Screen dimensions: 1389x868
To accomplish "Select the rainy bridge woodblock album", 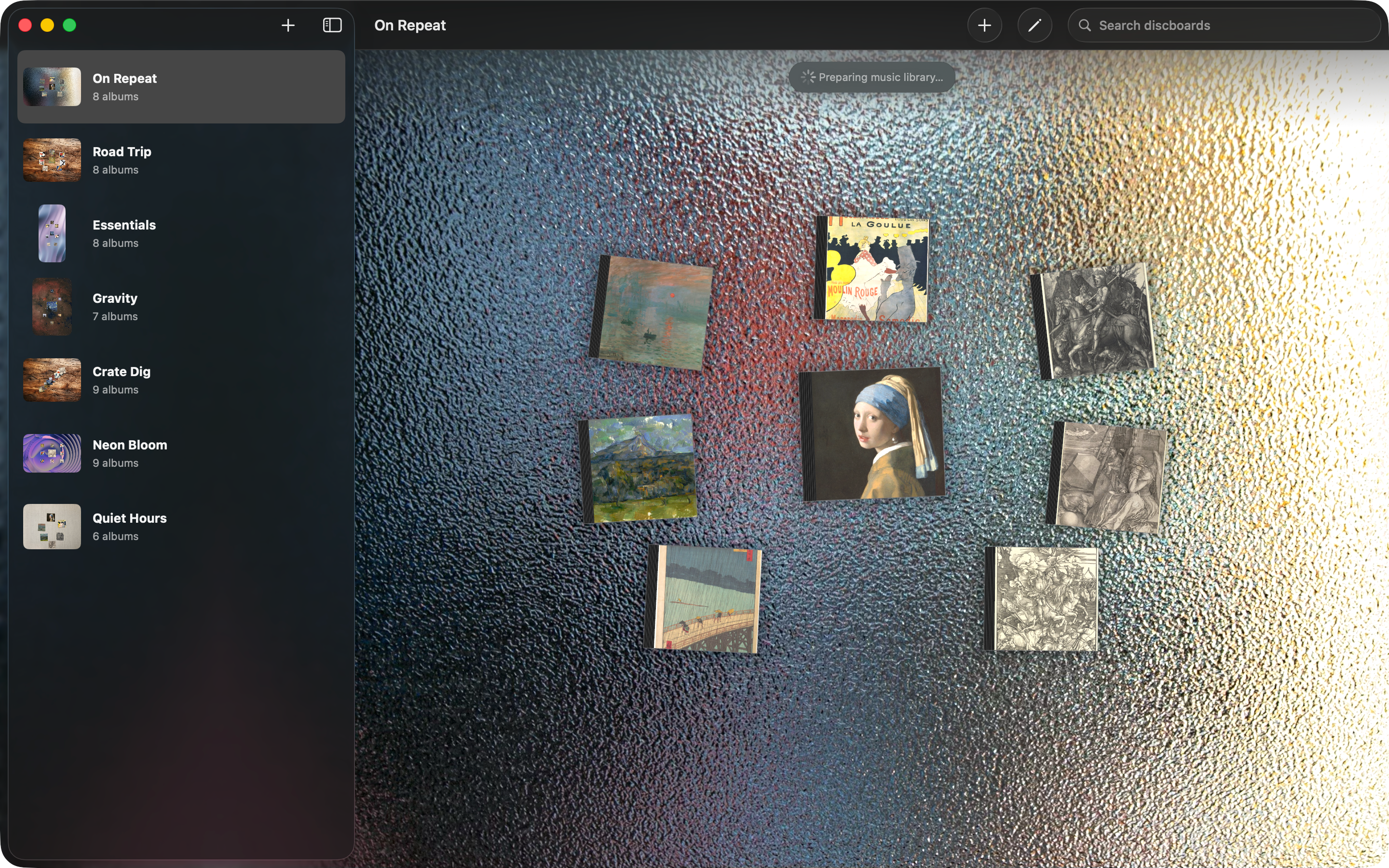I will pyautogui.click(x=703, y=599).
